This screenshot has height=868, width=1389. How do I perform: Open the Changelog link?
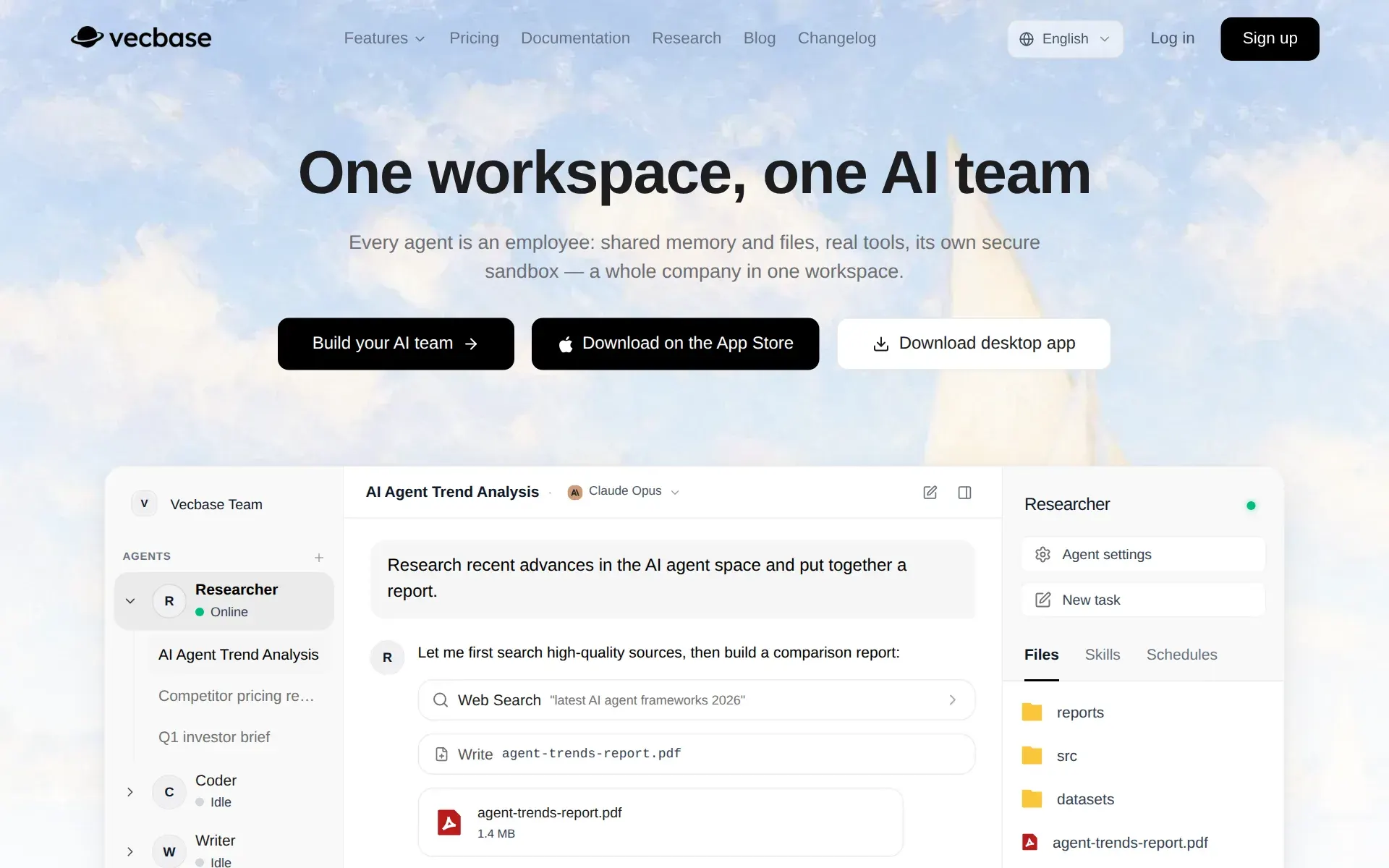(x=836, y=38)
